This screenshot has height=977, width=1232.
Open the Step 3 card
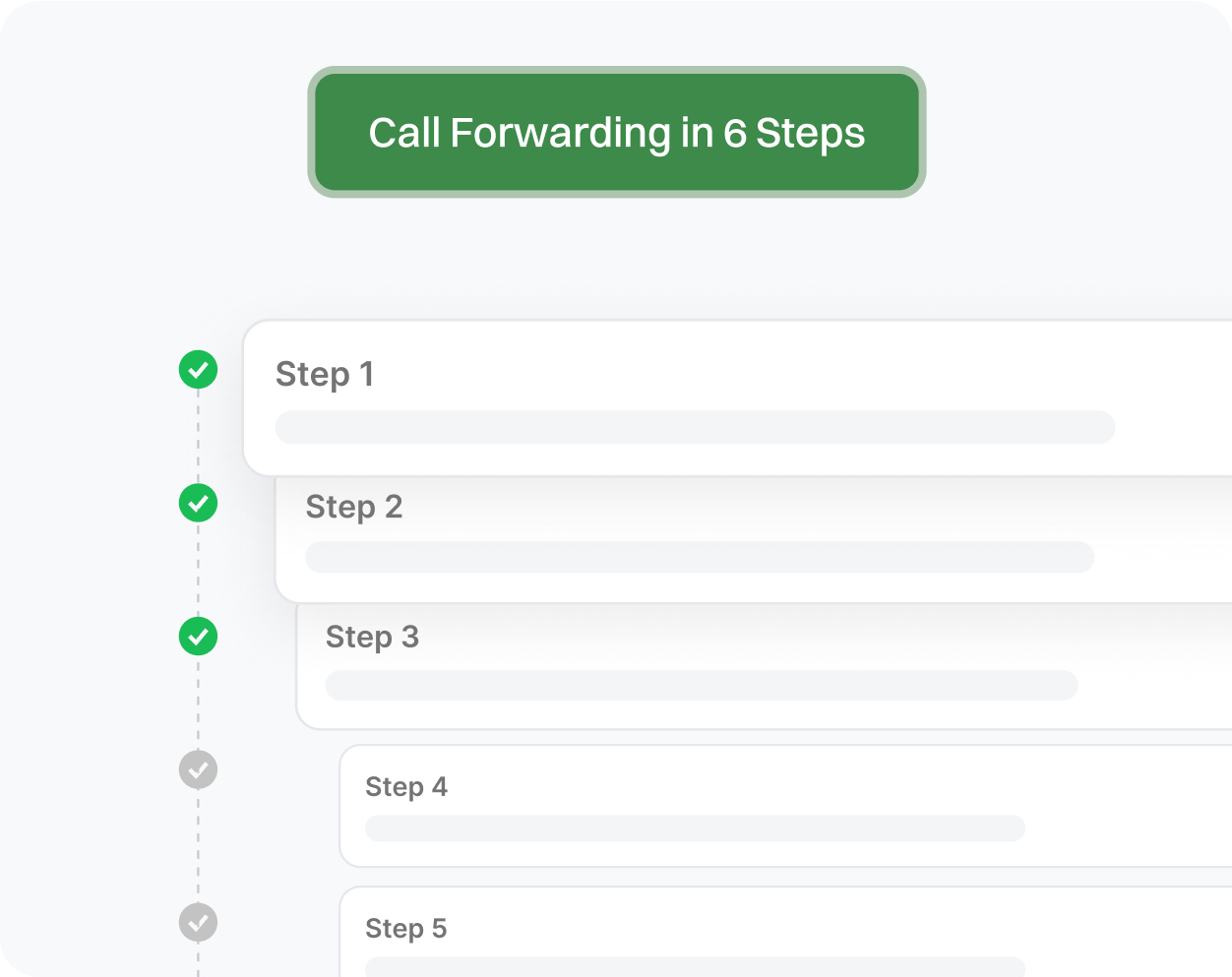coord(764,666)
